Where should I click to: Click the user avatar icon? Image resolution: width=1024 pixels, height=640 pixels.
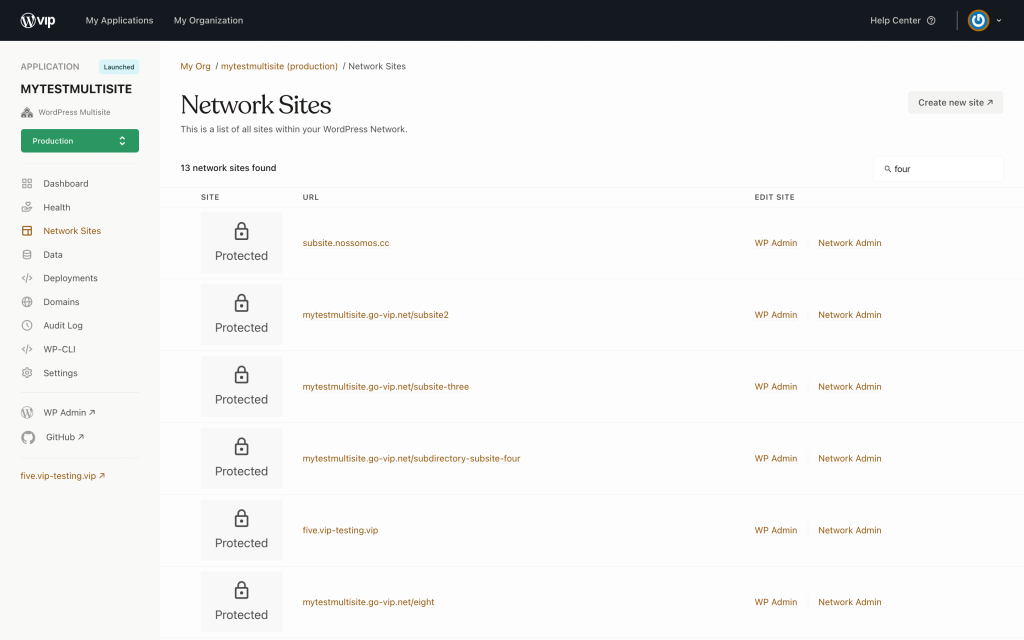click(978, 20)
